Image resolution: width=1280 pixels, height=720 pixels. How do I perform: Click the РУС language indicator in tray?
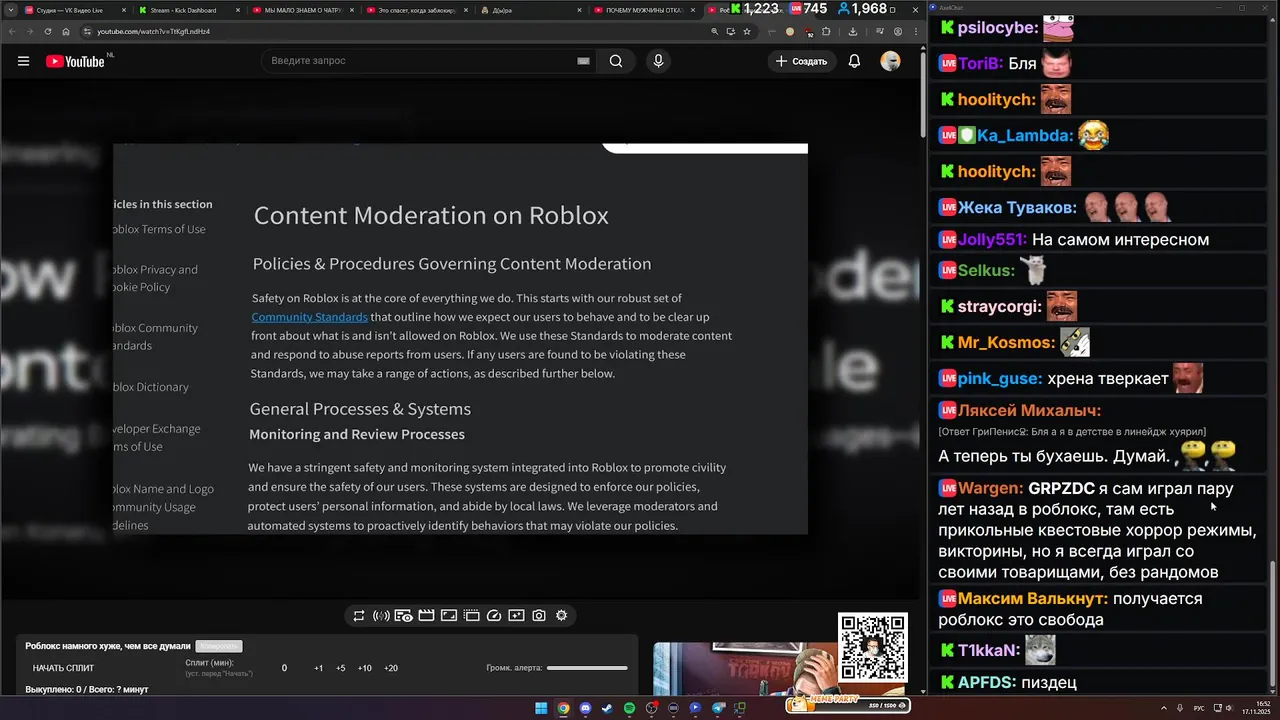pyautogui.click(x=1199, y=708)
